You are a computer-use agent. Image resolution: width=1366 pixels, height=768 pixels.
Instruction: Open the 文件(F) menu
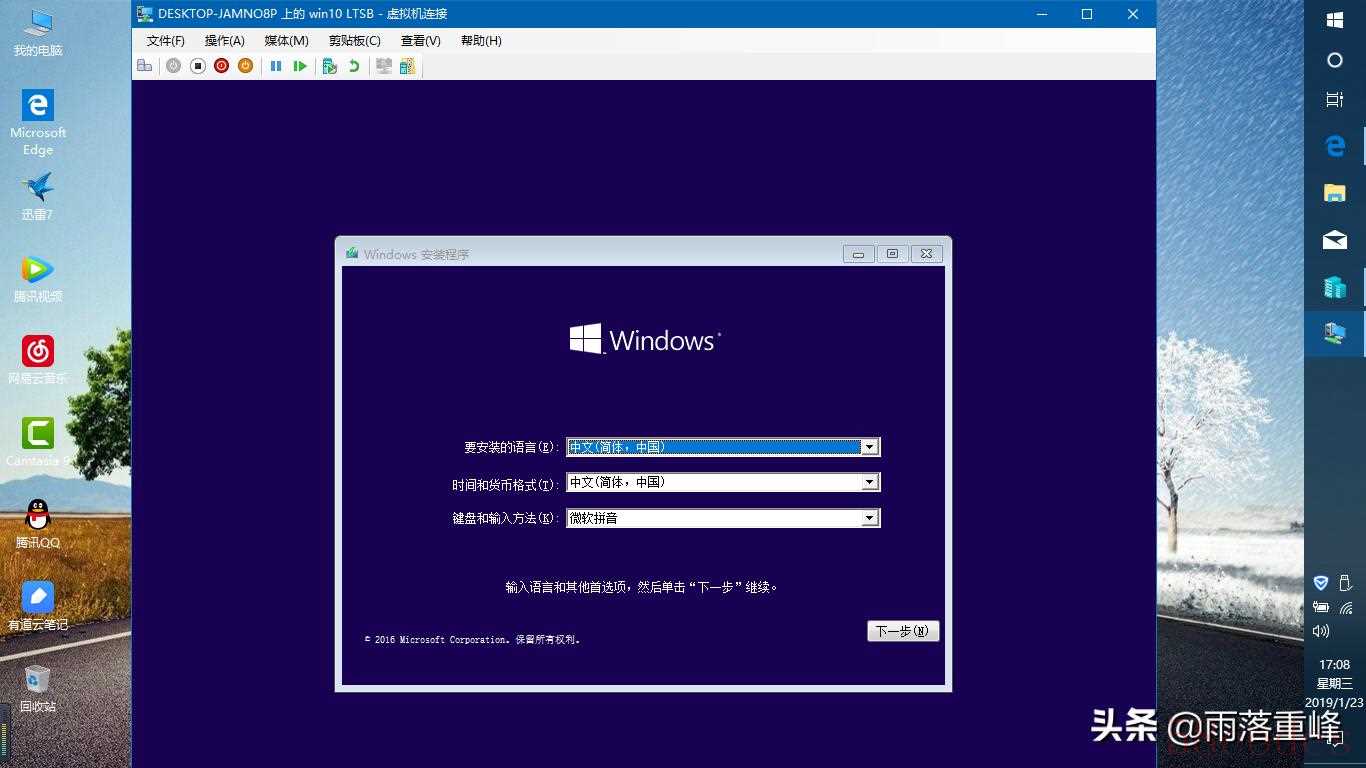click(165, 41)
